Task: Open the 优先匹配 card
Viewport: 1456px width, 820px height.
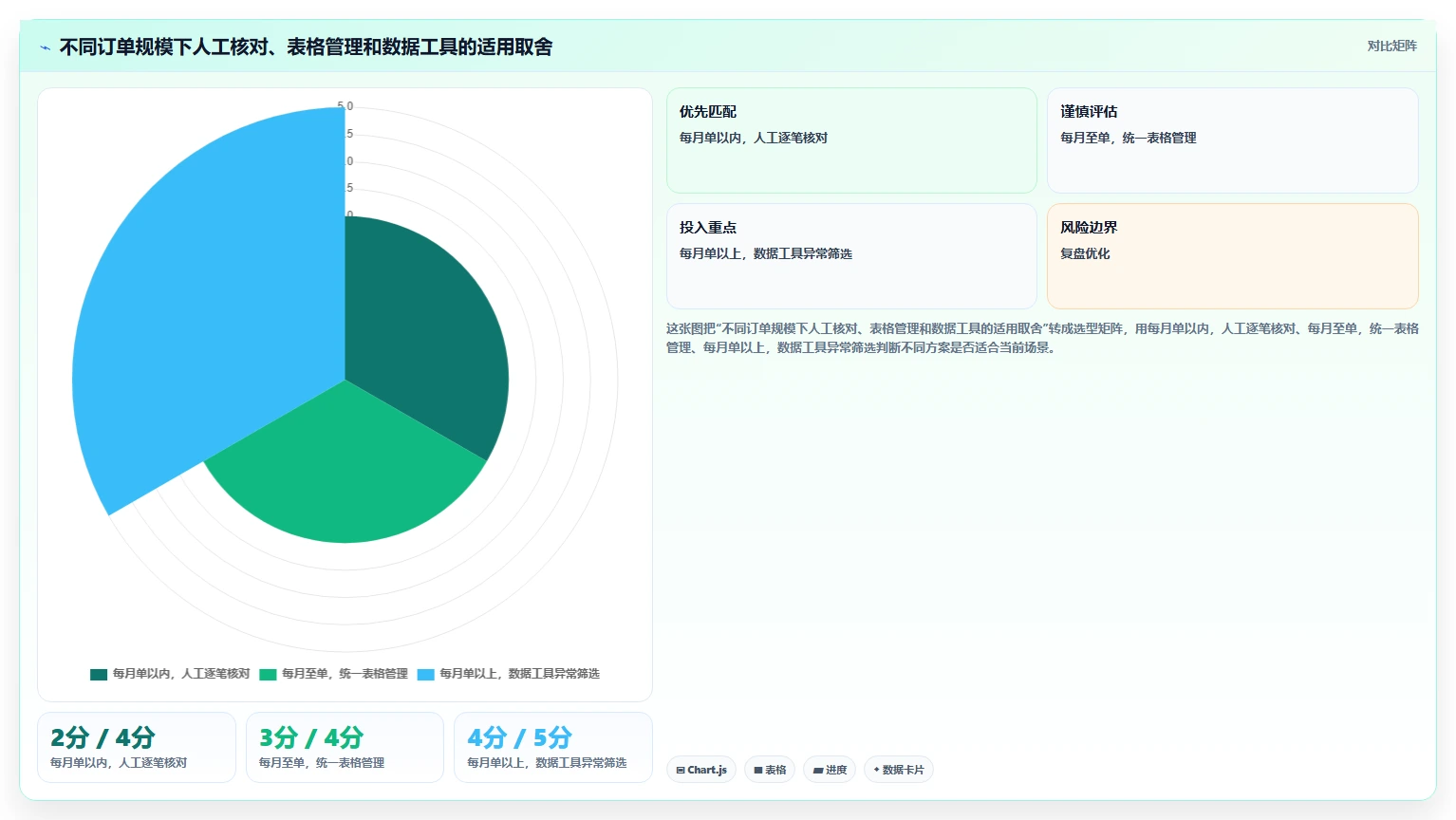Action: point(851,140)
